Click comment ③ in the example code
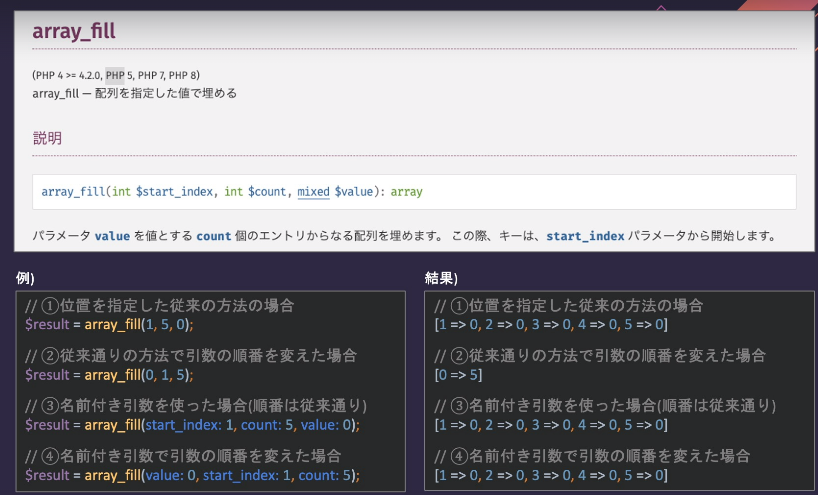Screen dimensions: 818x495 click(x=196, y=406)
